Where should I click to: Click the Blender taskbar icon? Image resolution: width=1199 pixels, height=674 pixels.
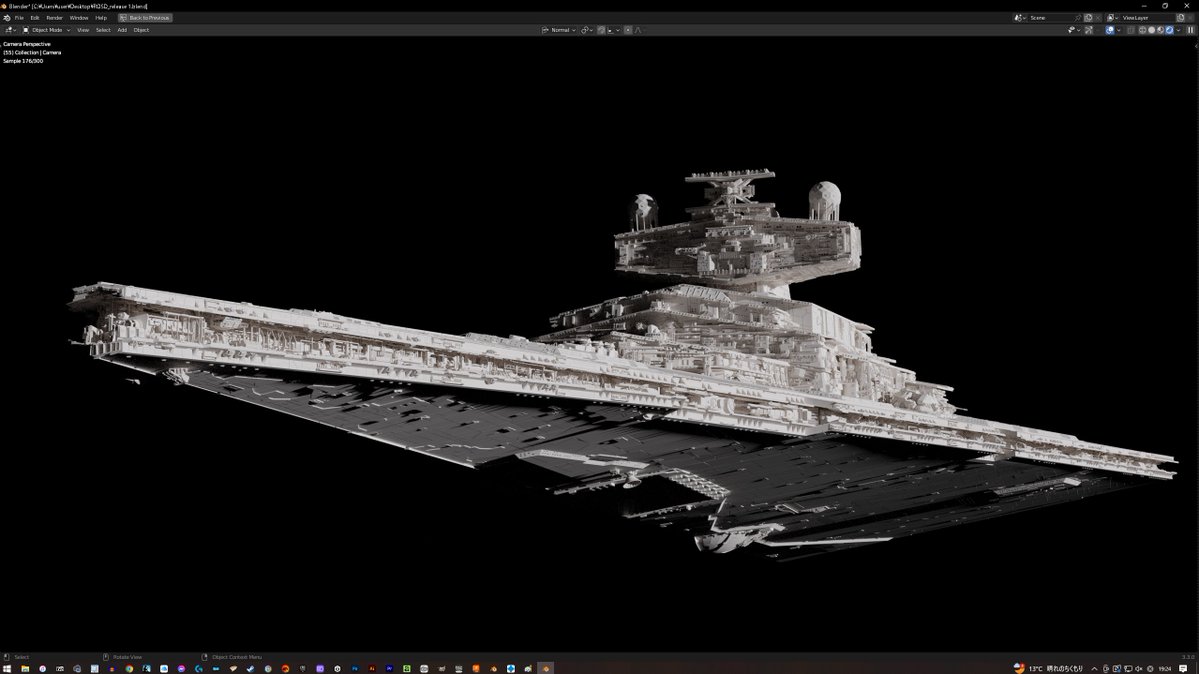pyautogui.click(x=545, y=668)
